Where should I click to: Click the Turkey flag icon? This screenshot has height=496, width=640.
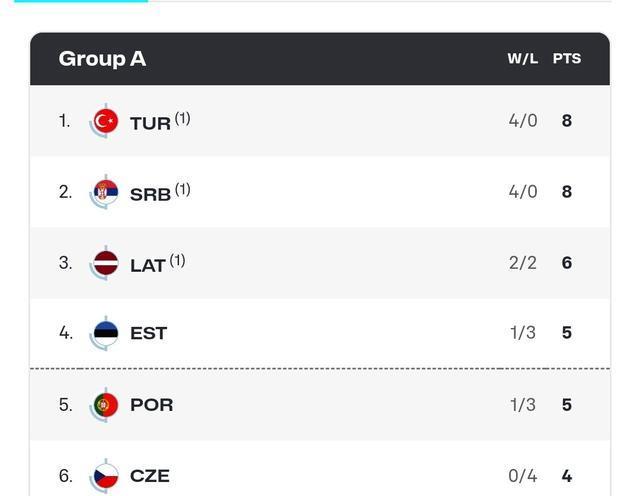105,121
